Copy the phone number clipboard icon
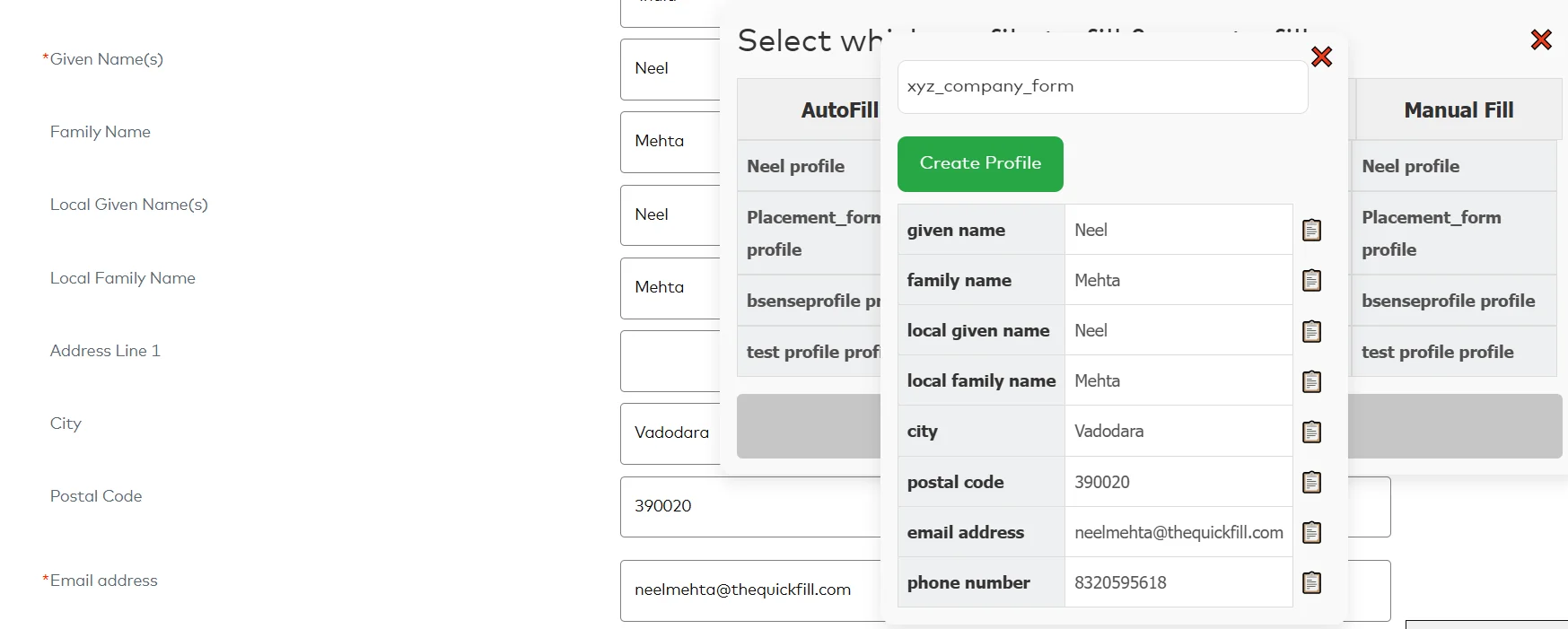 [1311, 582]
